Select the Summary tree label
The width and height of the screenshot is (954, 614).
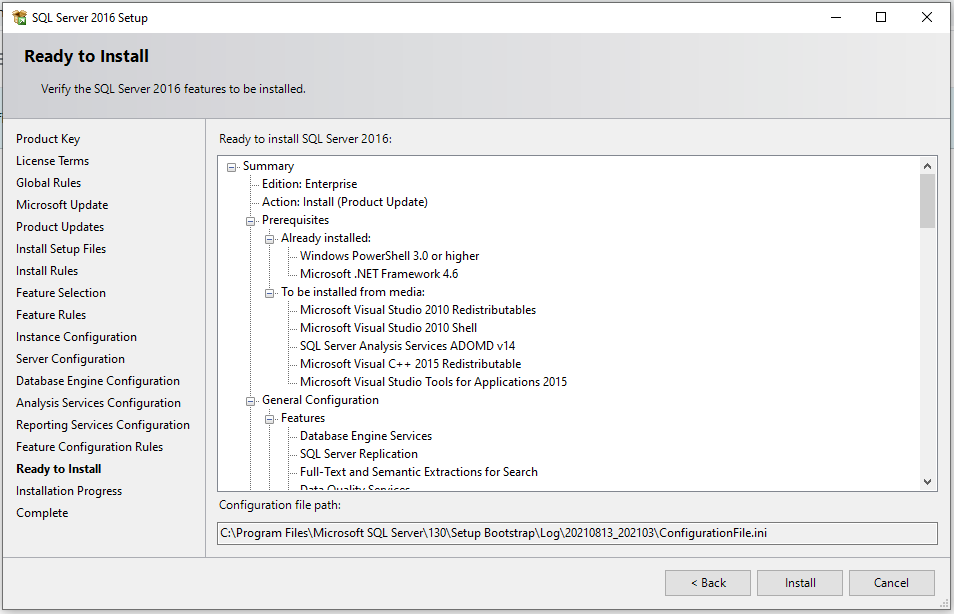tap(268, 166)
